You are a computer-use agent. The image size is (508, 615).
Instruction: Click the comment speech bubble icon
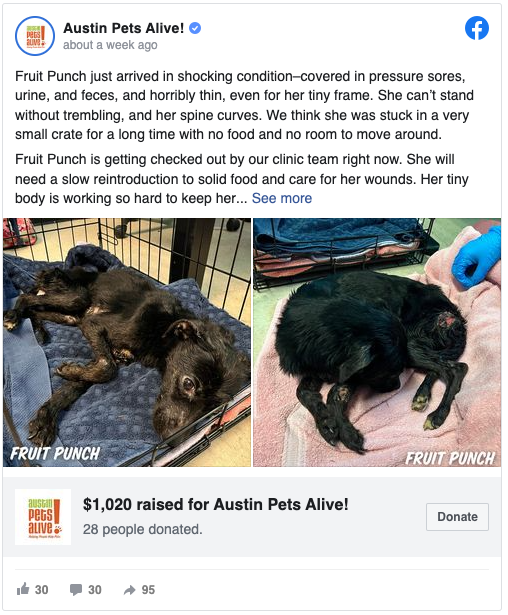[76, 590]
